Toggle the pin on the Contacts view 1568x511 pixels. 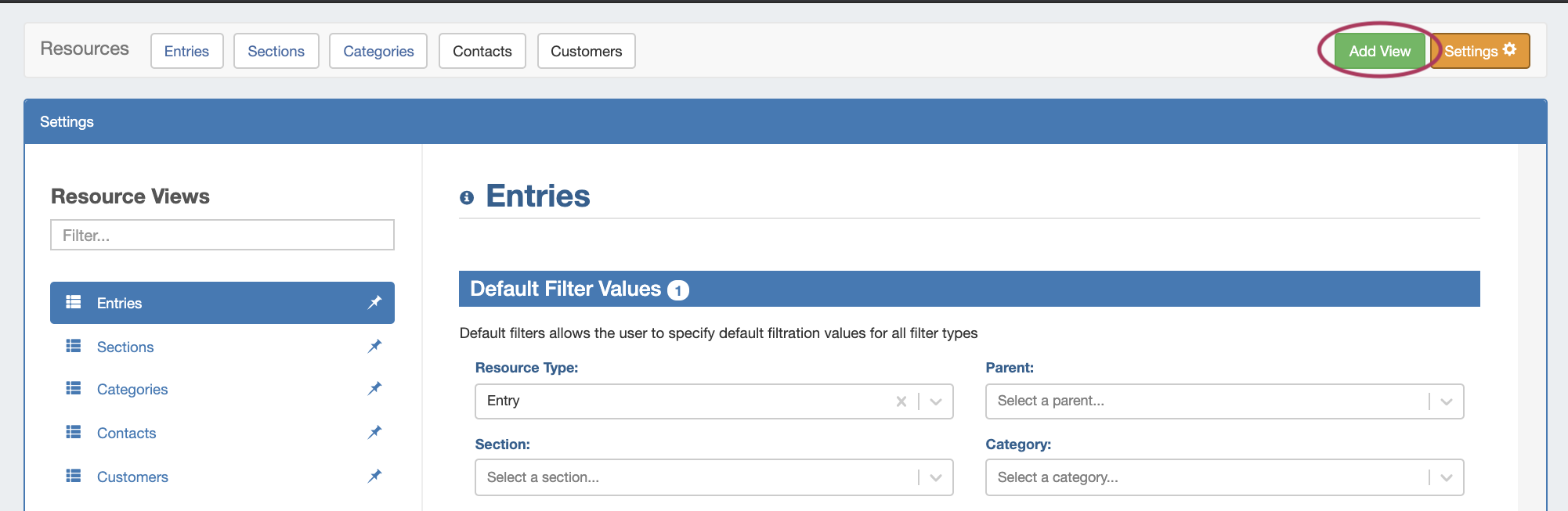(x=375, y=432)
